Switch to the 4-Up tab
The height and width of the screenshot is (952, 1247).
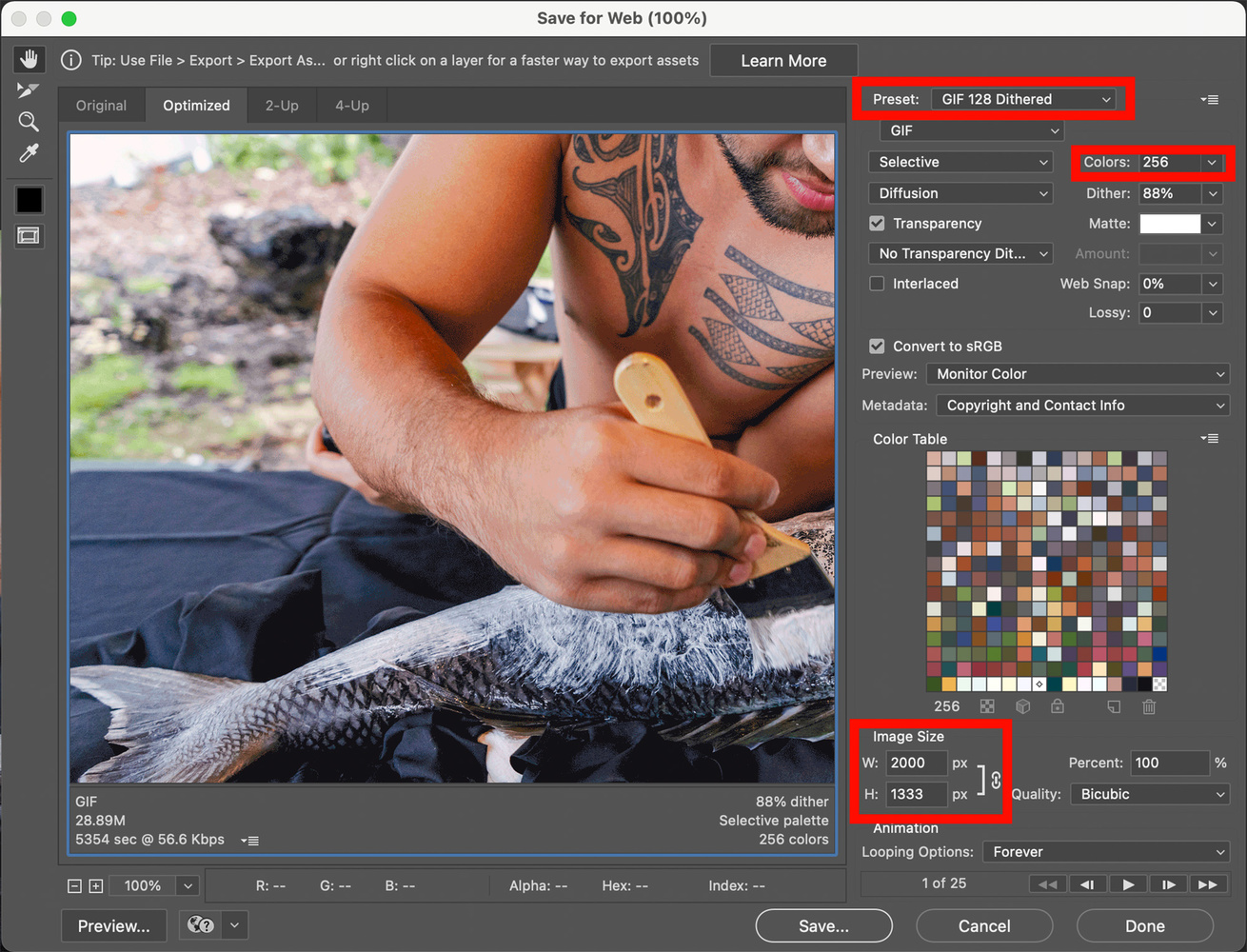pos(352,106)
